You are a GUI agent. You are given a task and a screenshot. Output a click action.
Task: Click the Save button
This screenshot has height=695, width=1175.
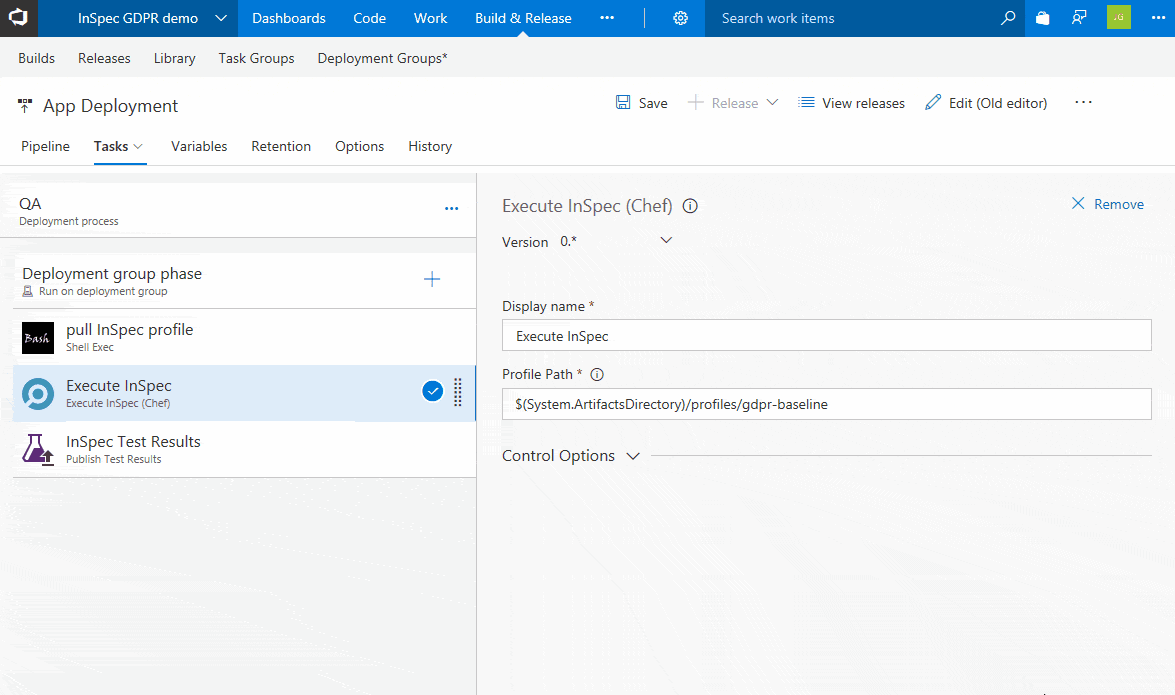[x=641, y=103]
